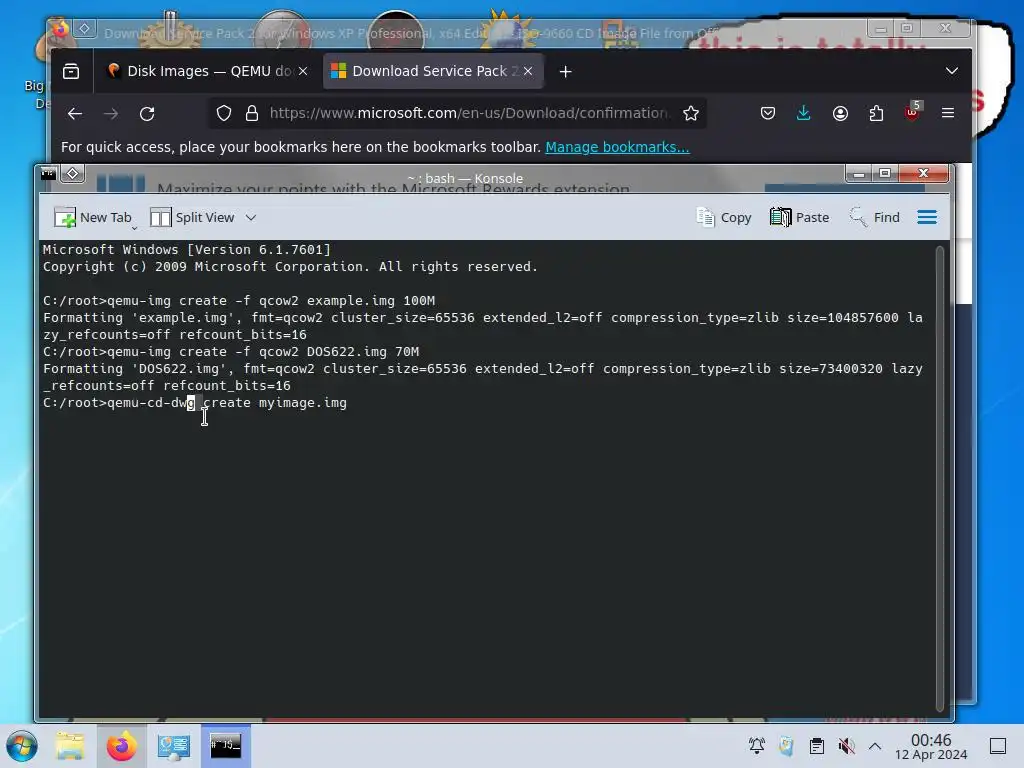This screenshot has width=1024, height=768.
Task: Bookmark this page with the star
Action: [x=691, y=114]
